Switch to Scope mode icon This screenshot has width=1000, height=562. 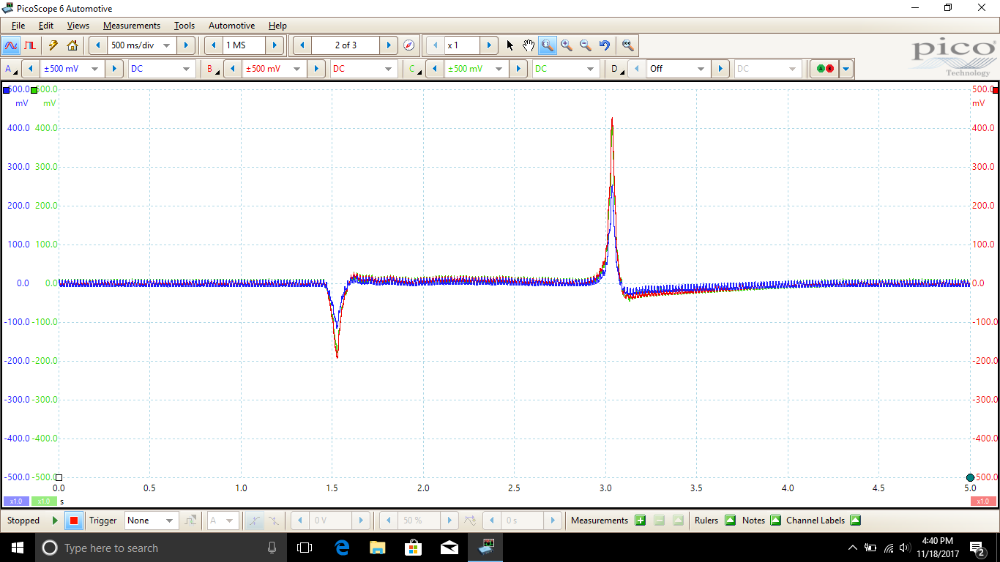[x=11, y=45]
